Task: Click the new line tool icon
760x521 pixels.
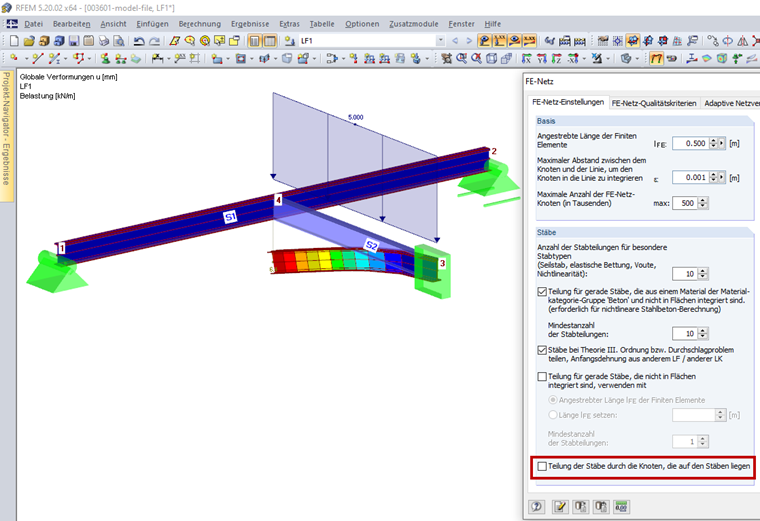Action: [x=37, y=59]
